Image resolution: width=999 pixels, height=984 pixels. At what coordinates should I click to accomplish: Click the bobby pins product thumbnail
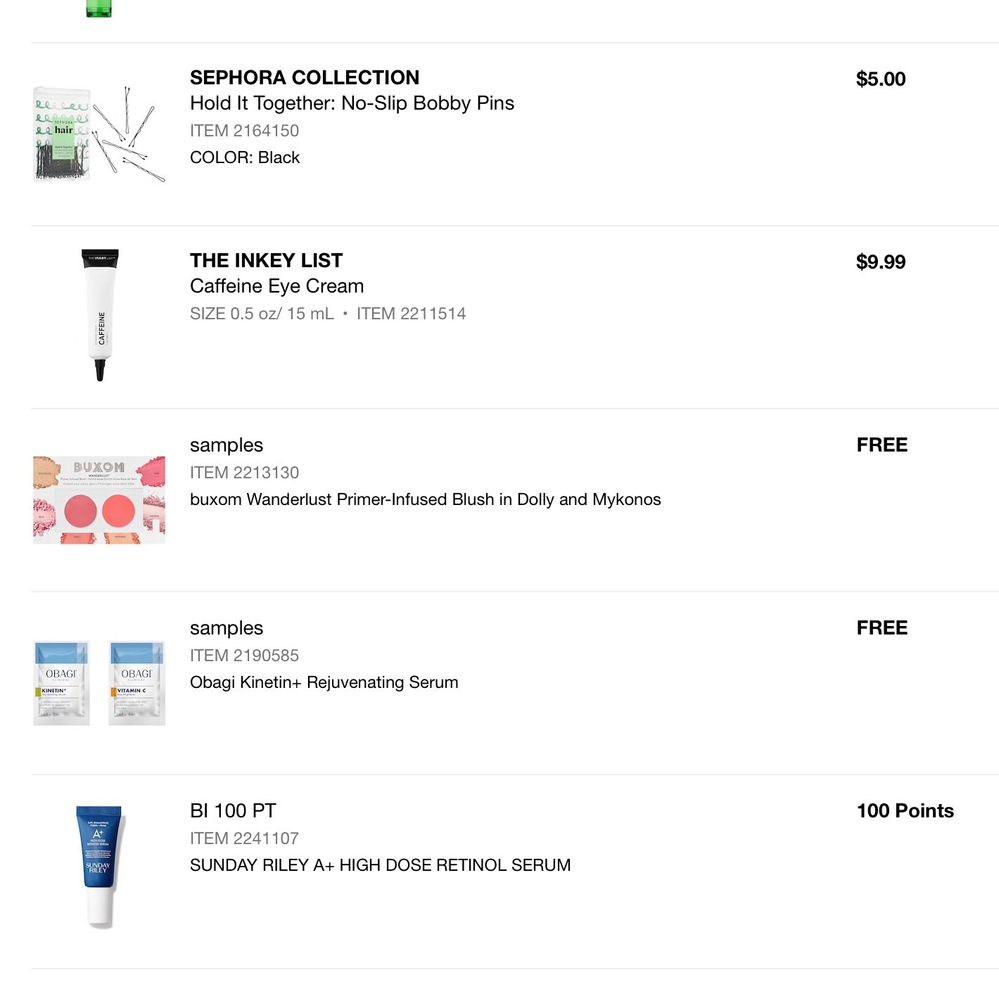tap(99, 134)
